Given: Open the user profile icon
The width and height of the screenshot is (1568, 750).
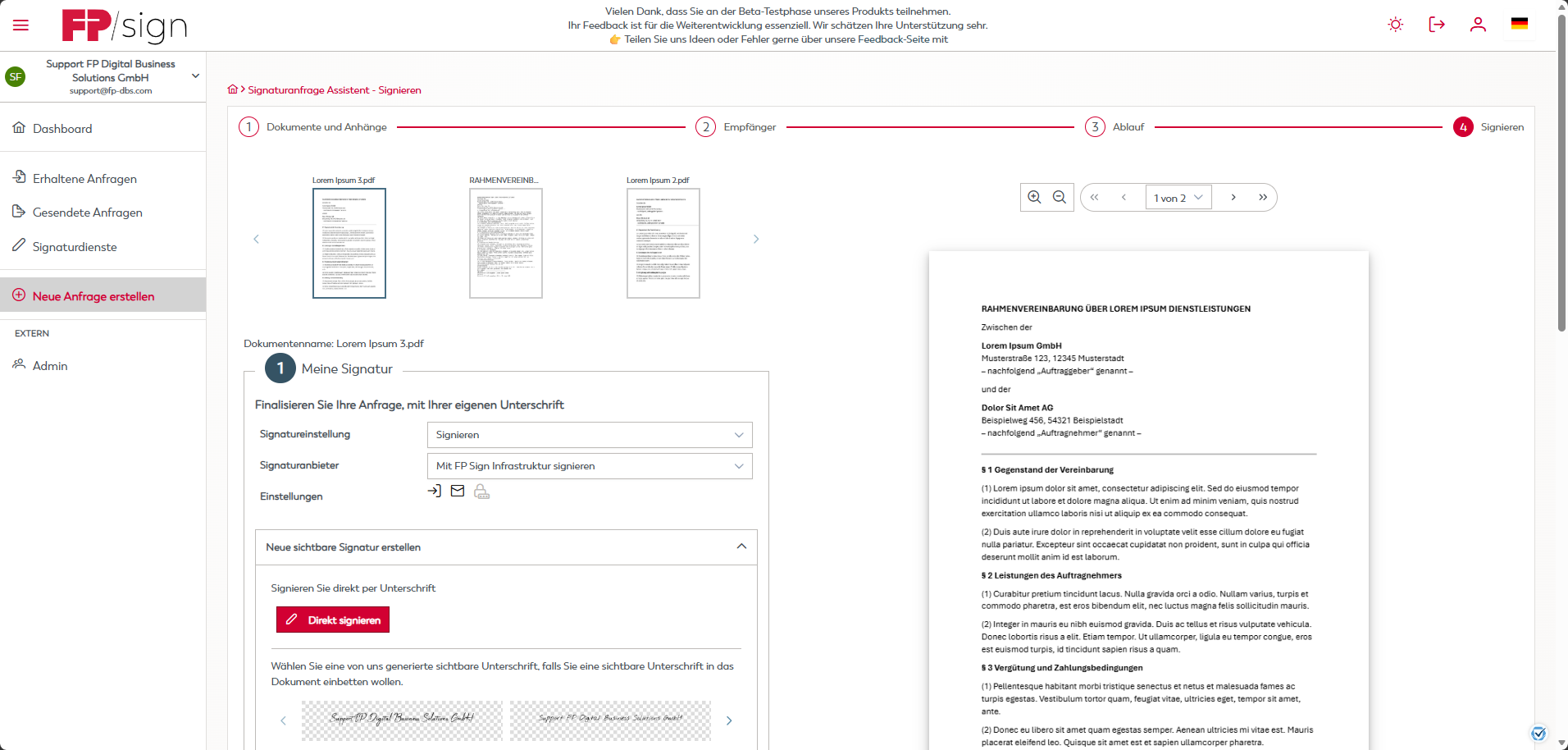Looking at the screenshot, I should (1478, 25).
